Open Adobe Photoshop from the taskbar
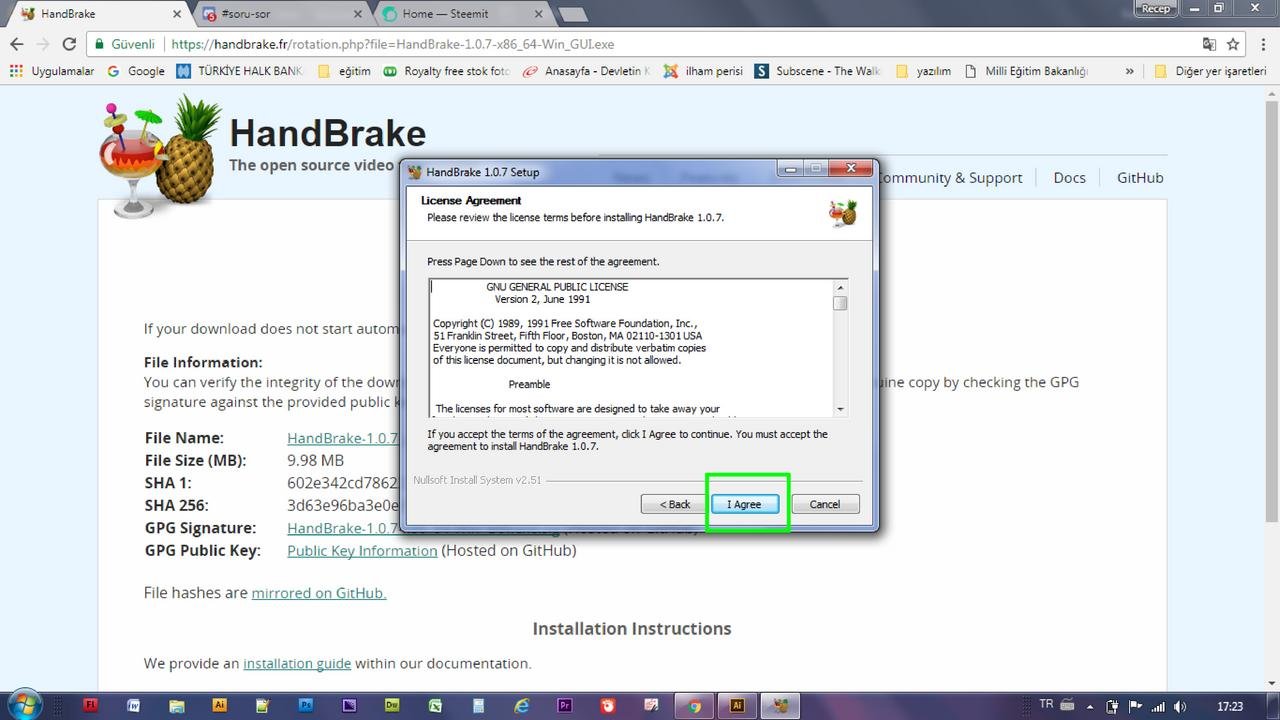The image size is (1280, 720). click(306, 705)
